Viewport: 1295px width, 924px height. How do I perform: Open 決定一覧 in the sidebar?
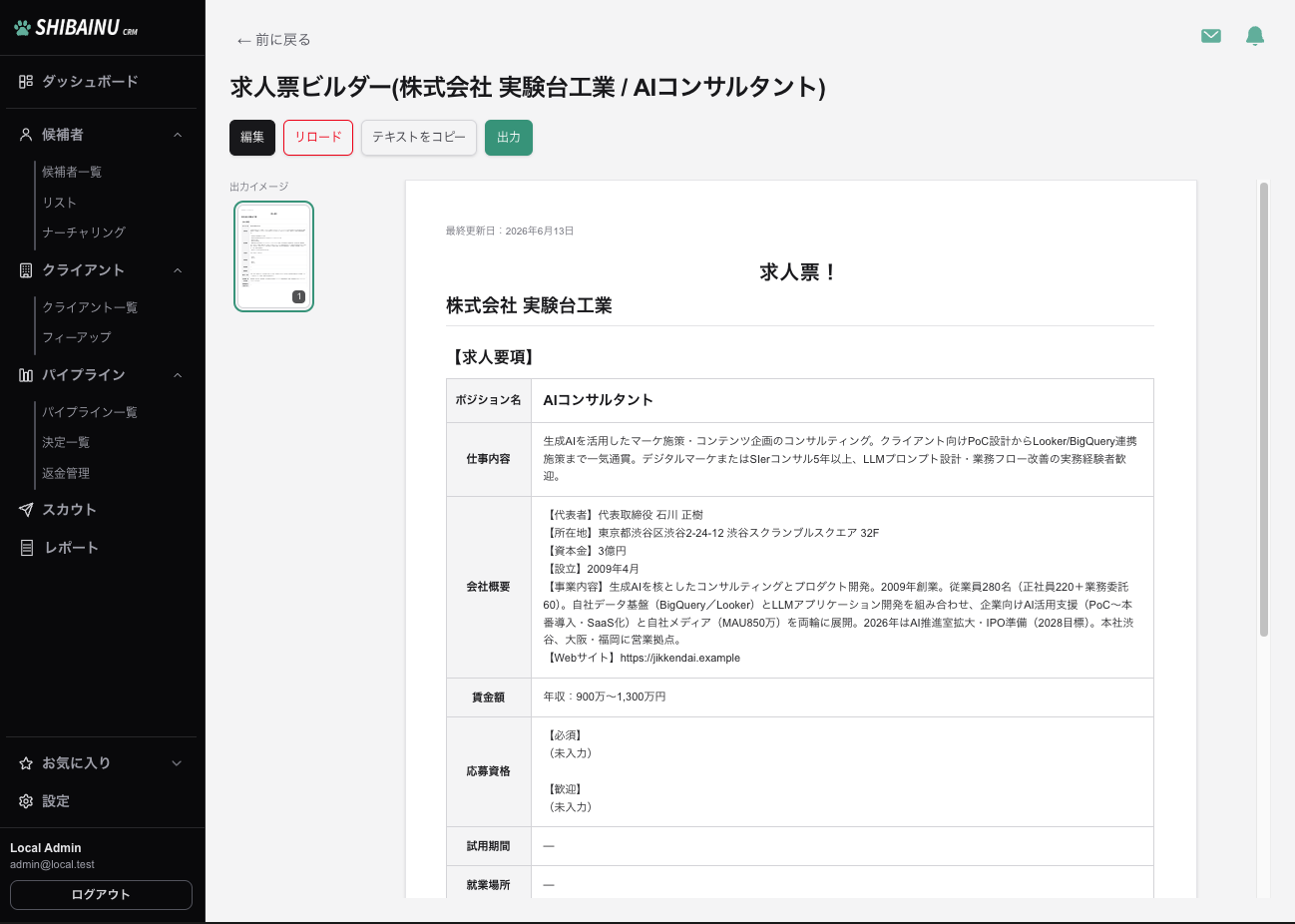pyautogui.click(x=66, y=442)
